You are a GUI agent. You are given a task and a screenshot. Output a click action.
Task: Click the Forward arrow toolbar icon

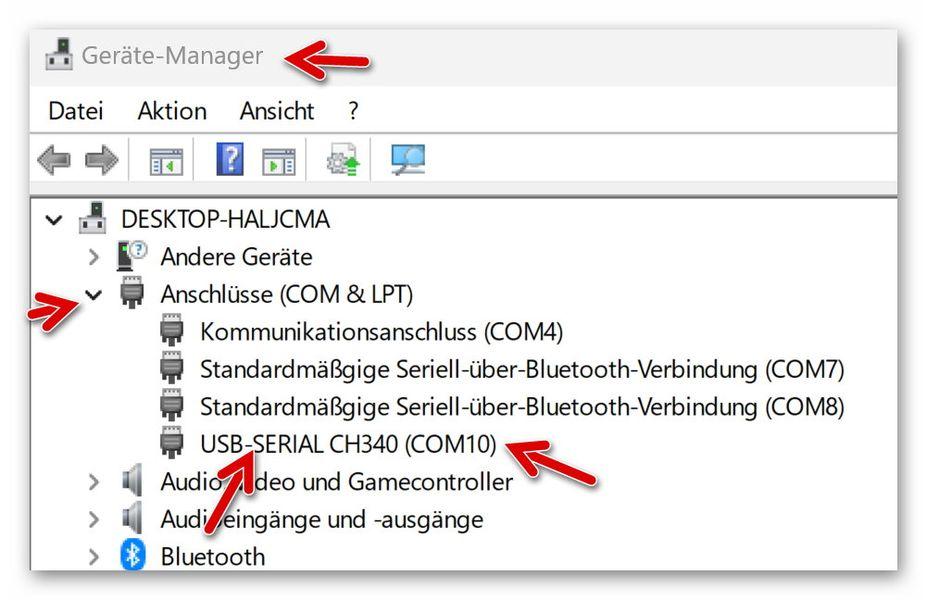102,160
